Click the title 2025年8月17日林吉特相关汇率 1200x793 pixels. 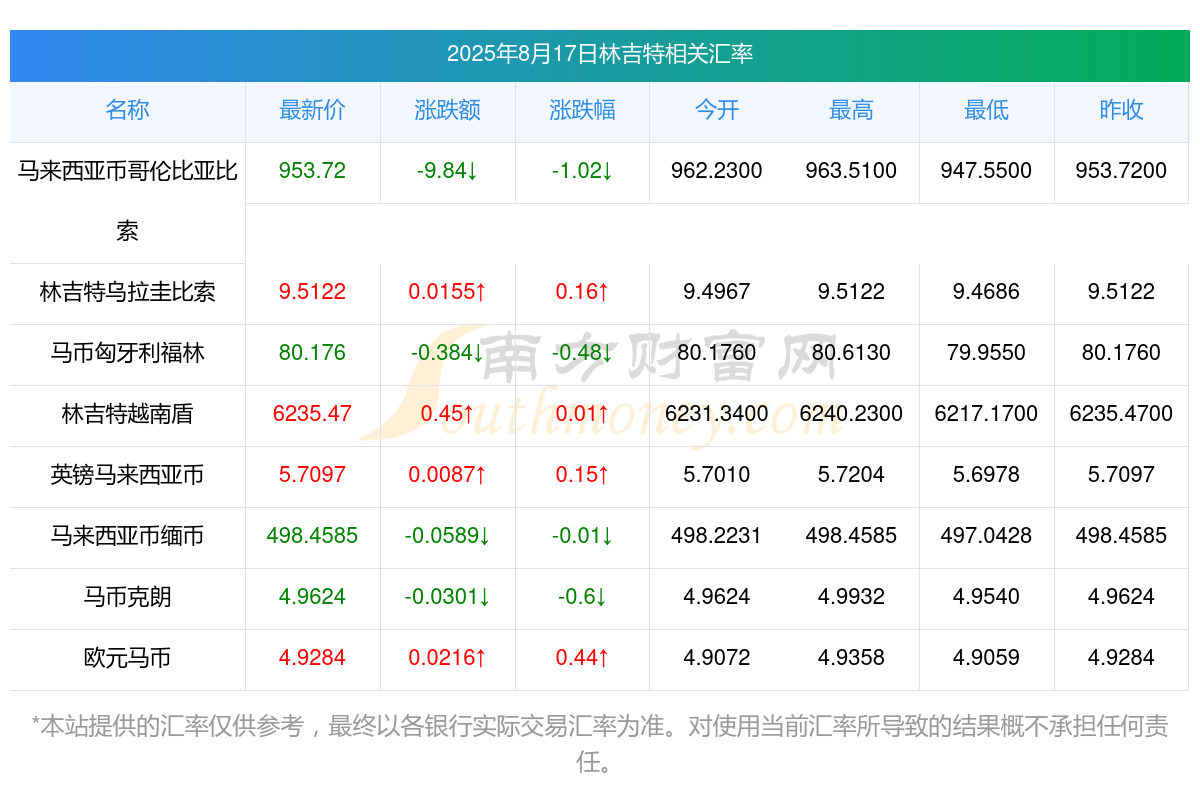pos(599,54)
